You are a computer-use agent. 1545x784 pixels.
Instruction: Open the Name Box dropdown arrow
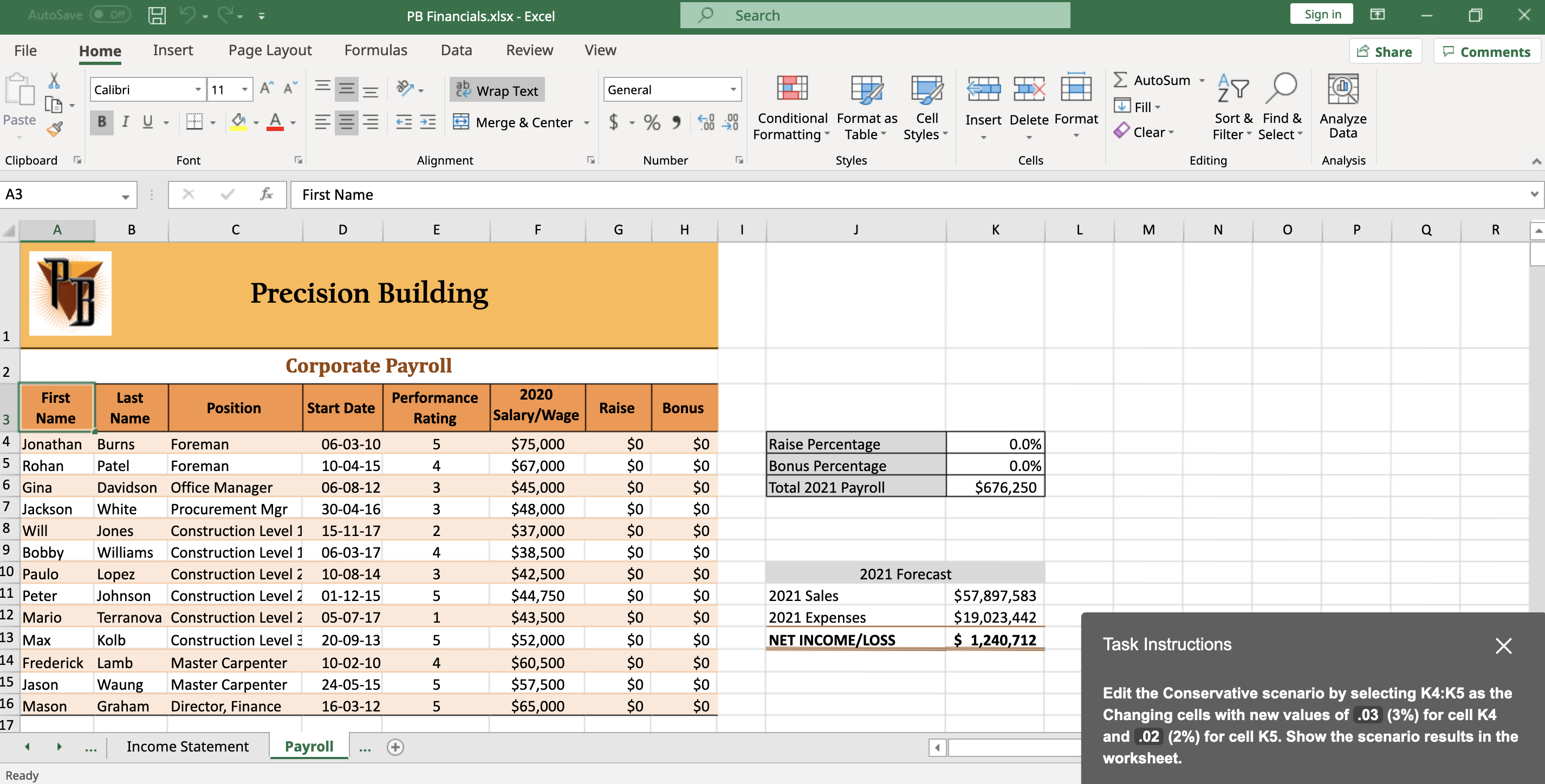[x=125, y=196]
